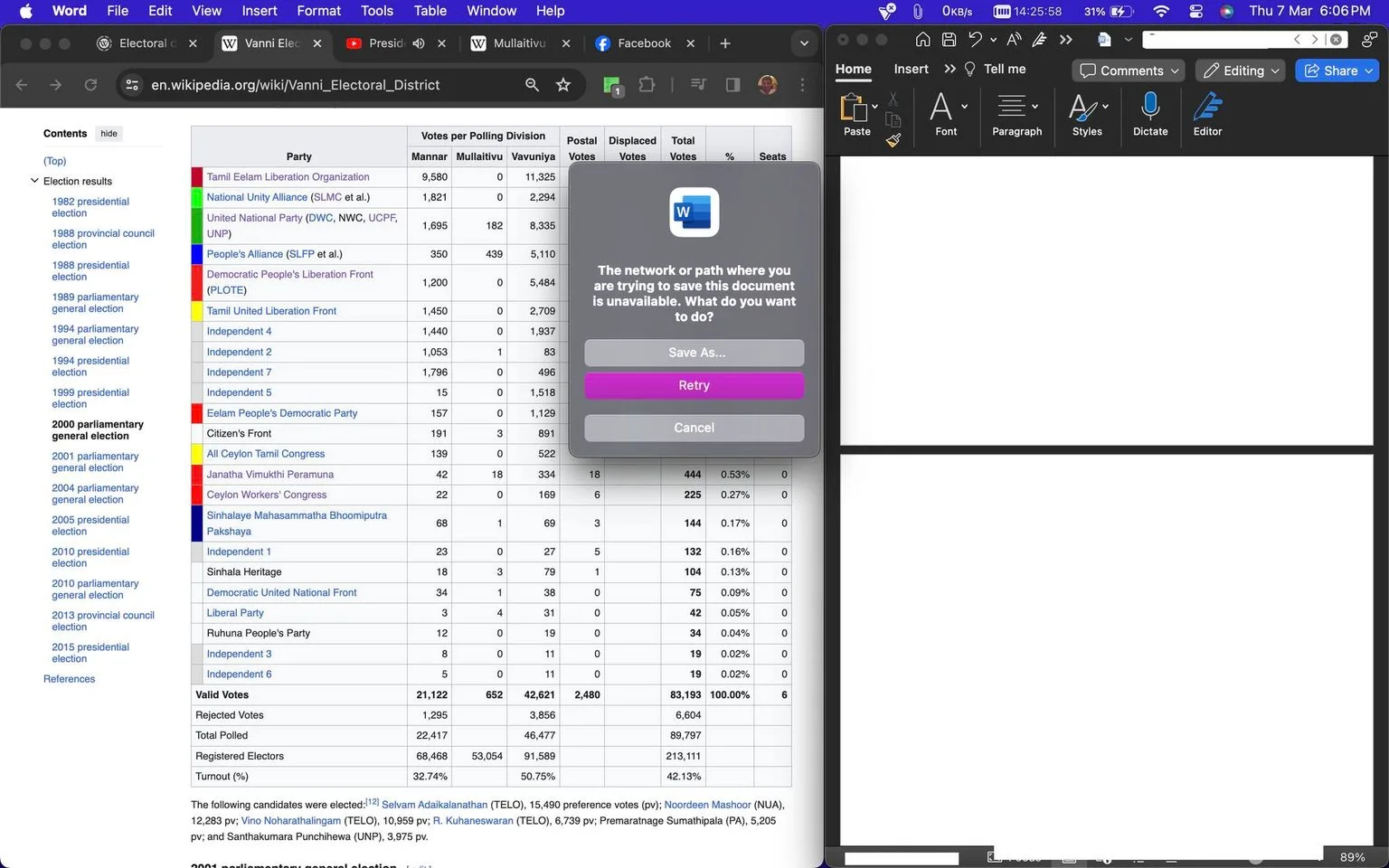The width and height of the screenshot is (1389, 868).
Task: Toggle the Chrome side panel
Action: (x=732, y=85)
